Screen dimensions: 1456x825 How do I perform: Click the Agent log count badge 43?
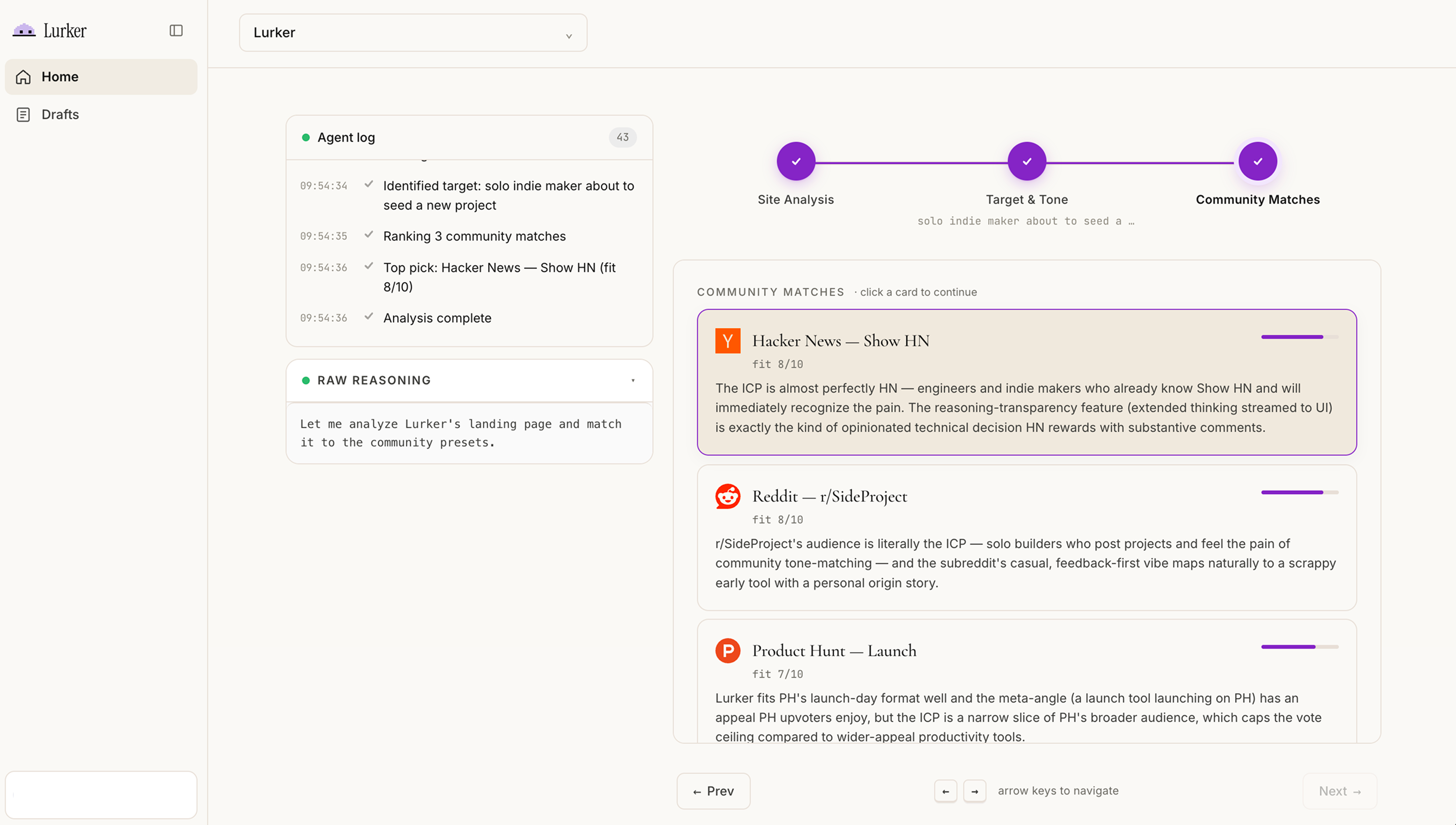(x=622, y=137)
